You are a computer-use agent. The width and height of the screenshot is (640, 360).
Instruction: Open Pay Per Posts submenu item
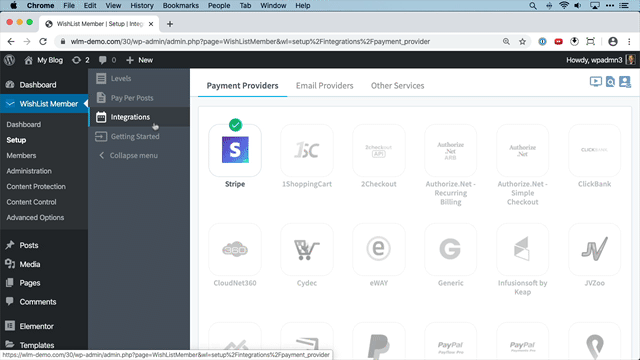(x=139, y=98)
